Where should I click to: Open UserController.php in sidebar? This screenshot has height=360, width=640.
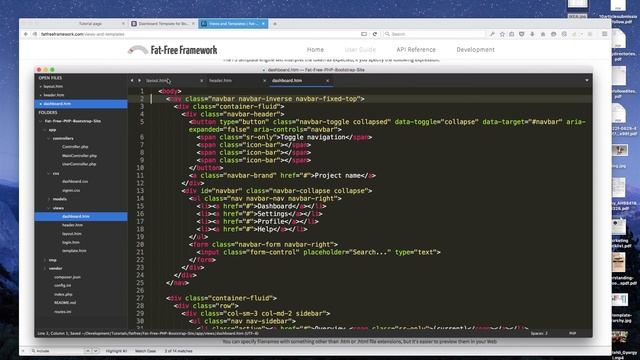coord(79,164)
